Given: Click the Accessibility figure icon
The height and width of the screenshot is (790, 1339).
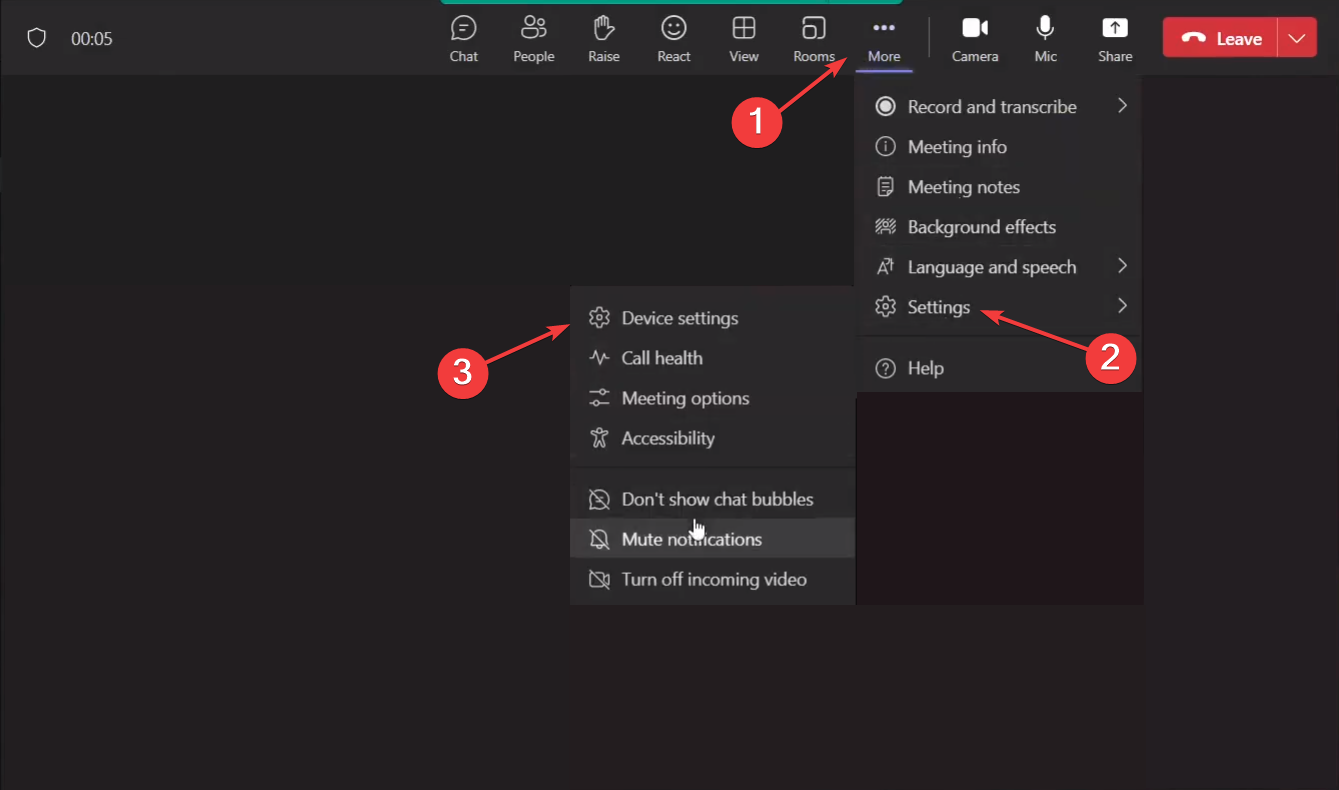Looking at the screenshot, I should point(599,438).
